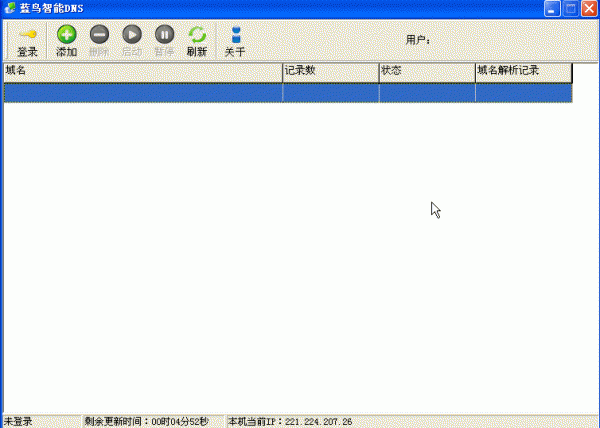Click the green 添加 add icon
The height and width of the screenshot is (428, 600).
pyautogui.click(x=67, y=35)
